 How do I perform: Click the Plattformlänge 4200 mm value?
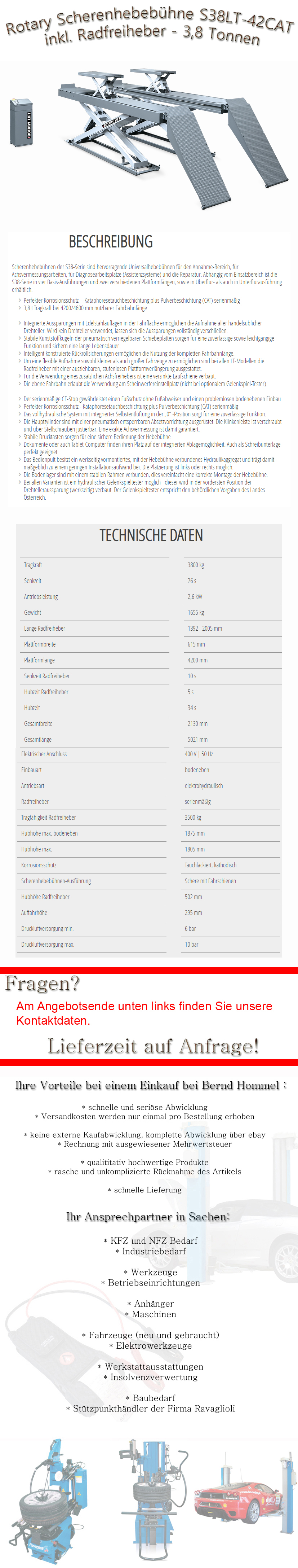198,660
